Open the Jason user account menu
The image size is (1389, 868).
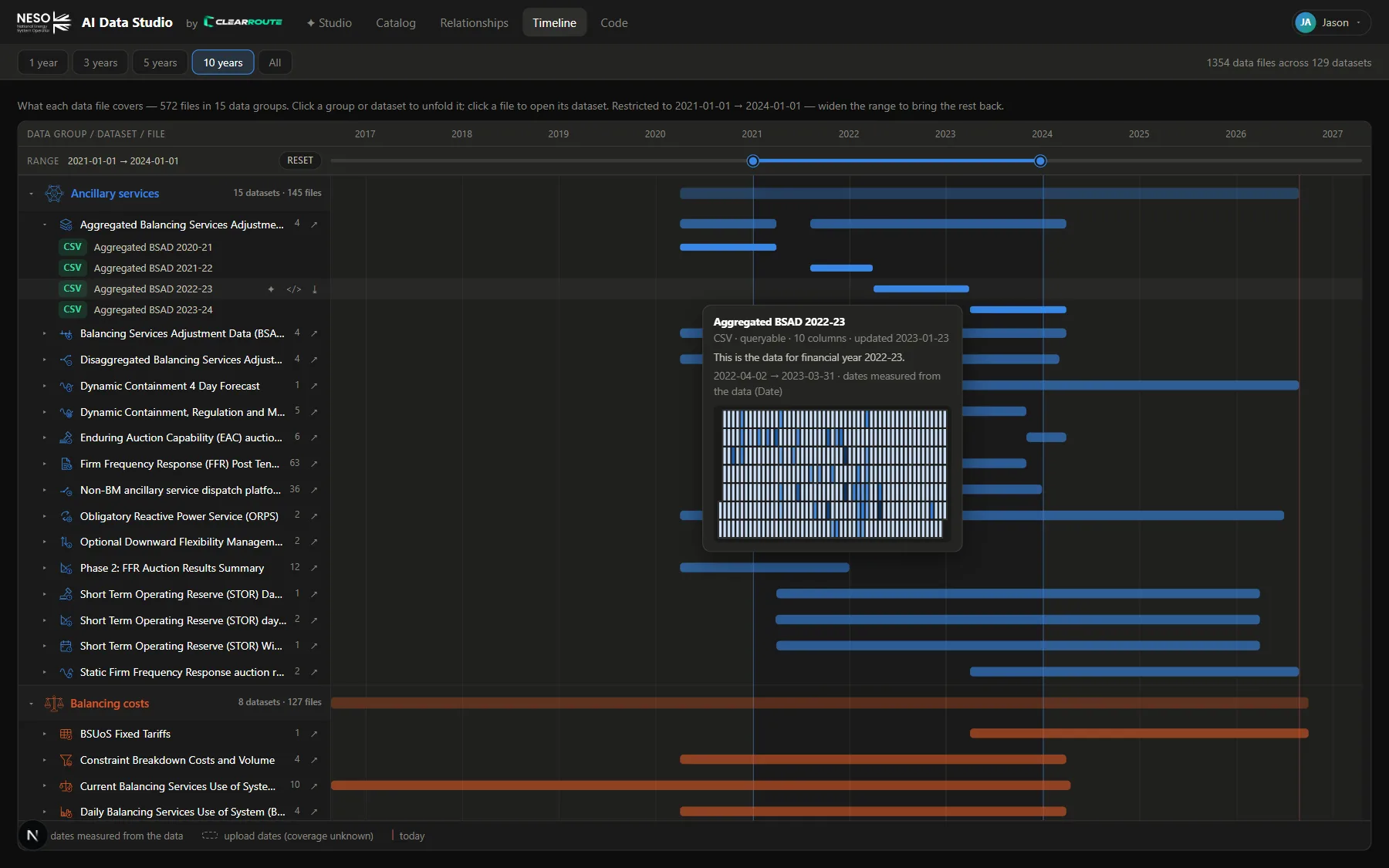1332,22
